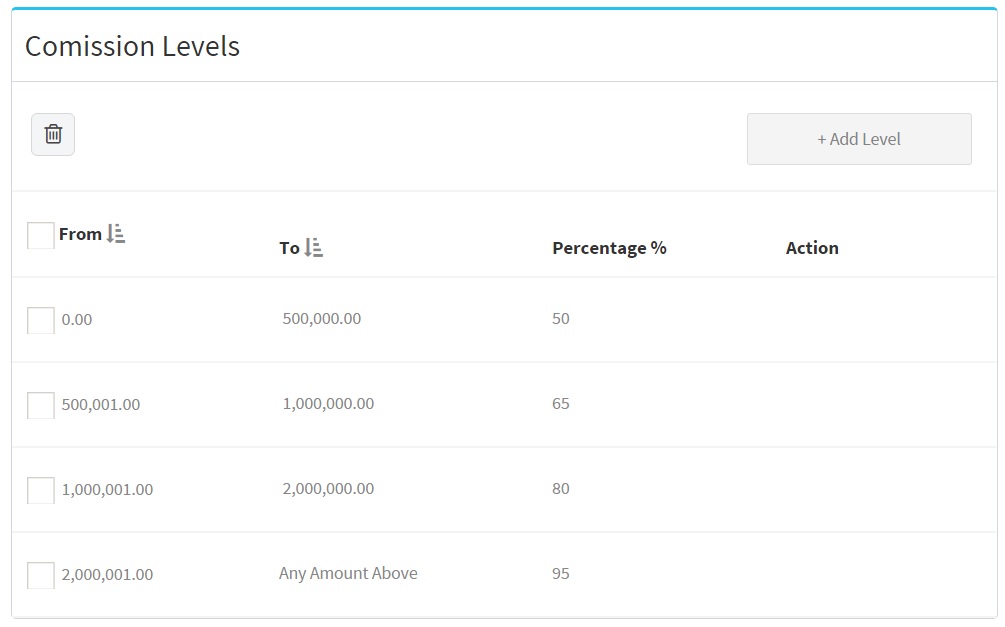Sort by the From column sort icon
The height and width of the screenshot is (627, 1005).
tap(116, 234)
